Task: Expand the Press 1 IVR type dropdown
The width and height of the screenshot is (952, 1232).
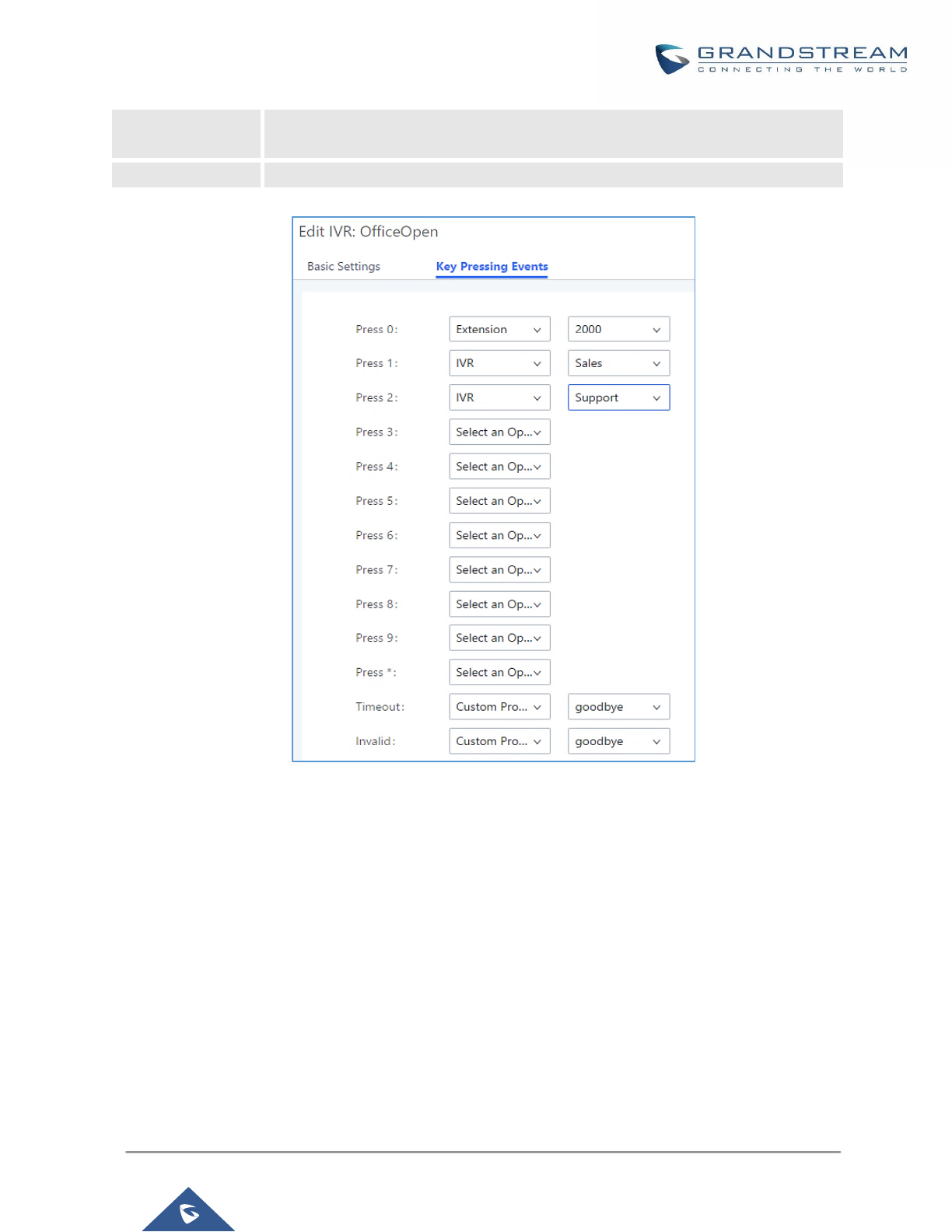Action: tap(499, 363)
